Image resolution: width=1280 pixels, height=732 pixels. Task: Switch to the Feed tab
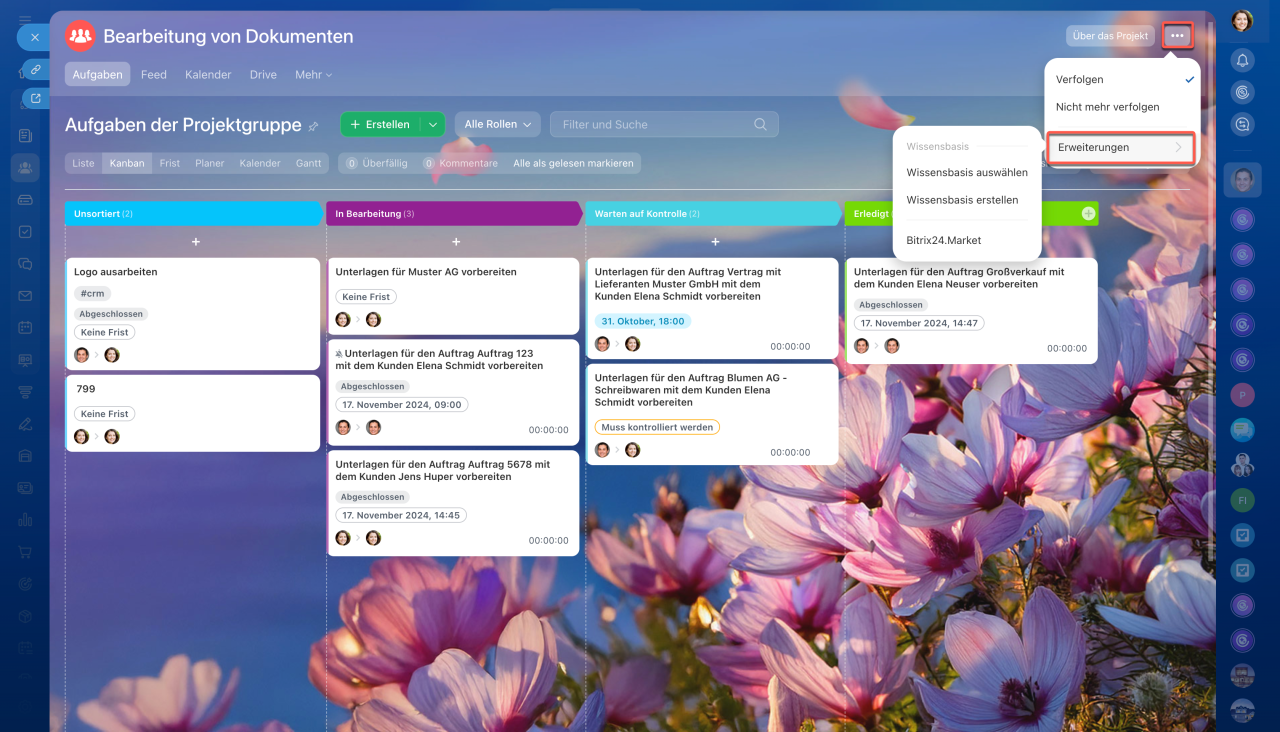point(154,74)
